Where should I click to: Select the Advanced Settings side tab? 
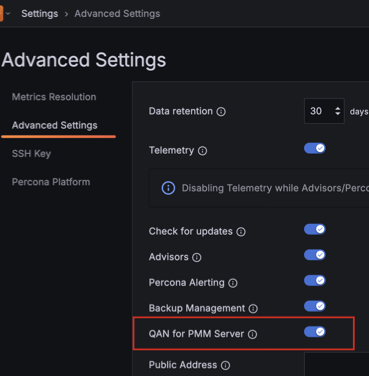55,125
